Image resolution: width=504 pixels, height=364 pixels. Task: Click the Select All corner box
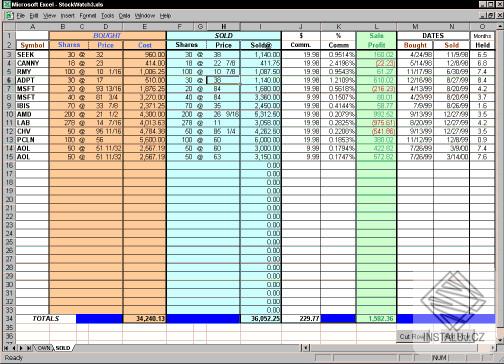pyautogui.click(x=9, y=27)
